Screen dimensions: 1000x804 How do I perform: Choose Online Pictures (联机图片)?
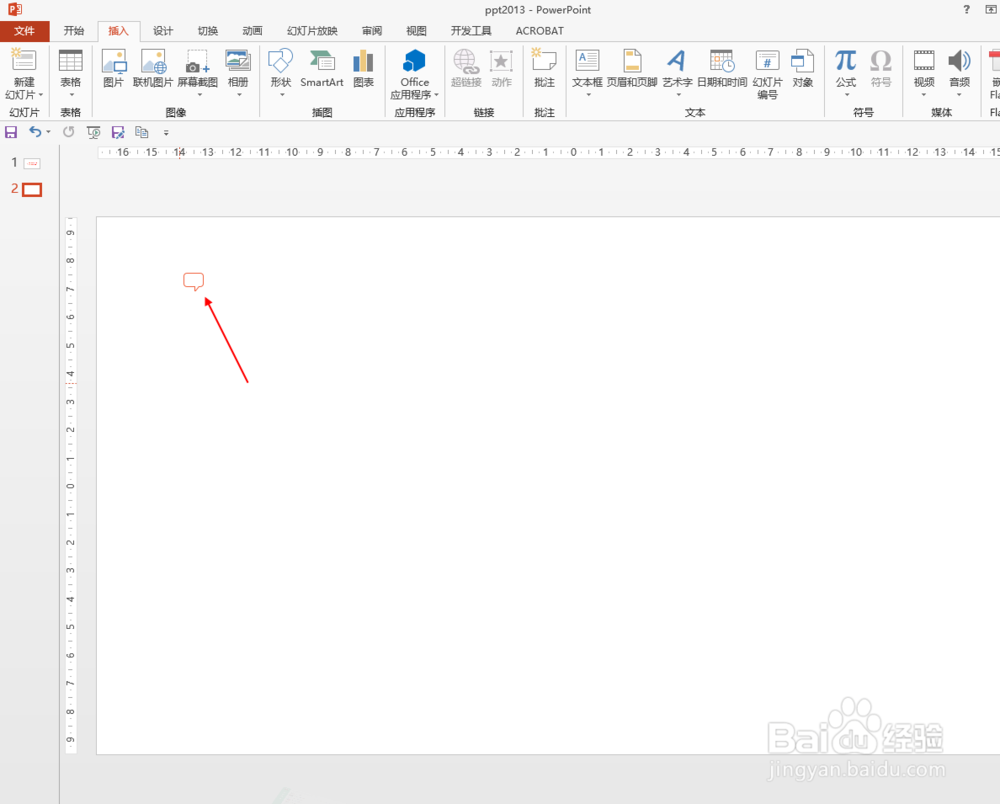point(153,68)
